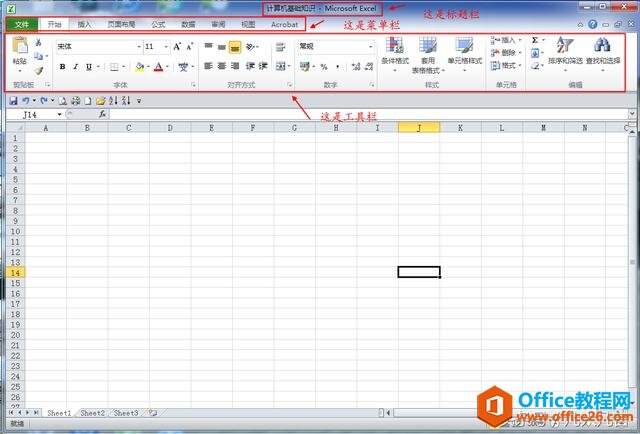Click the Increase Indent icon
The height and width of the screenshot is (434, 640).
(x=263, y=66)
